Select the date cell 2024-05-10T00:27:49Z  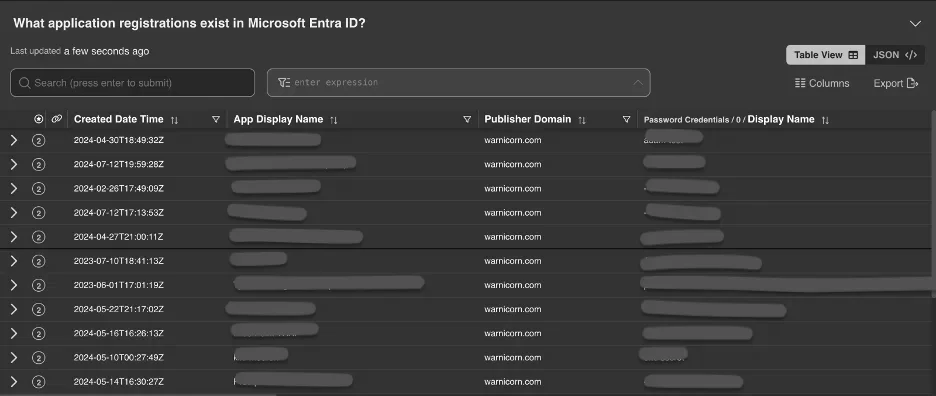coord(119,358)
